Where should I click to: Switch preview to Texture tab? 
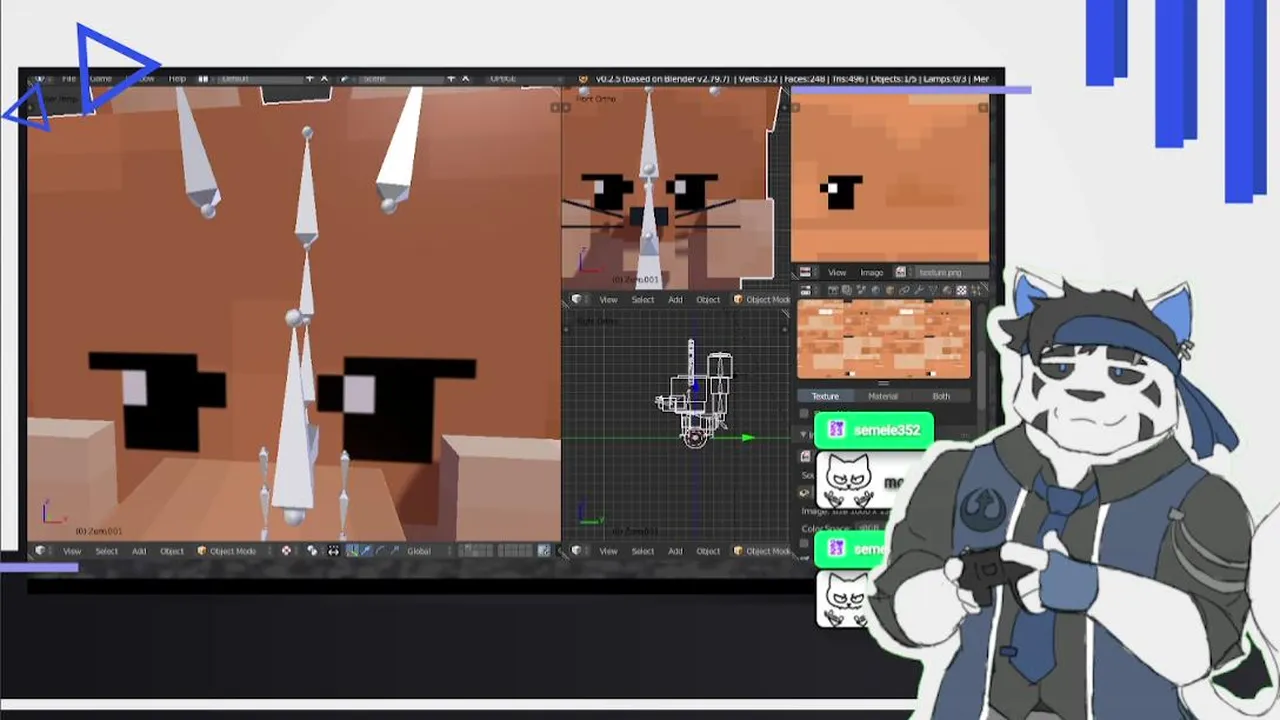tap(825, 396)
